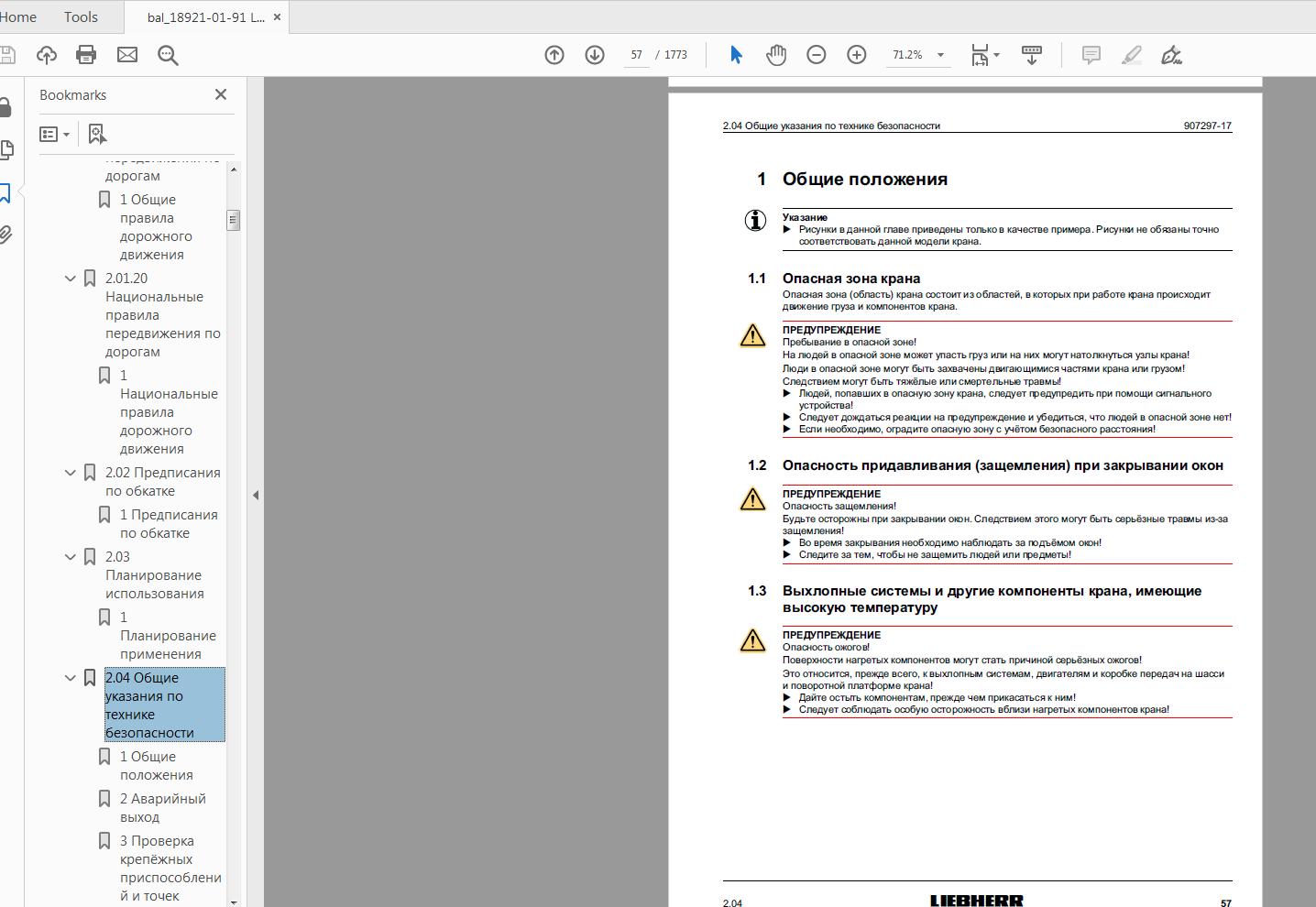Click the bookmarks panel scrollbar thumb
The width and height of the screenshot is (1316, 907).
(x=234, y=220)
